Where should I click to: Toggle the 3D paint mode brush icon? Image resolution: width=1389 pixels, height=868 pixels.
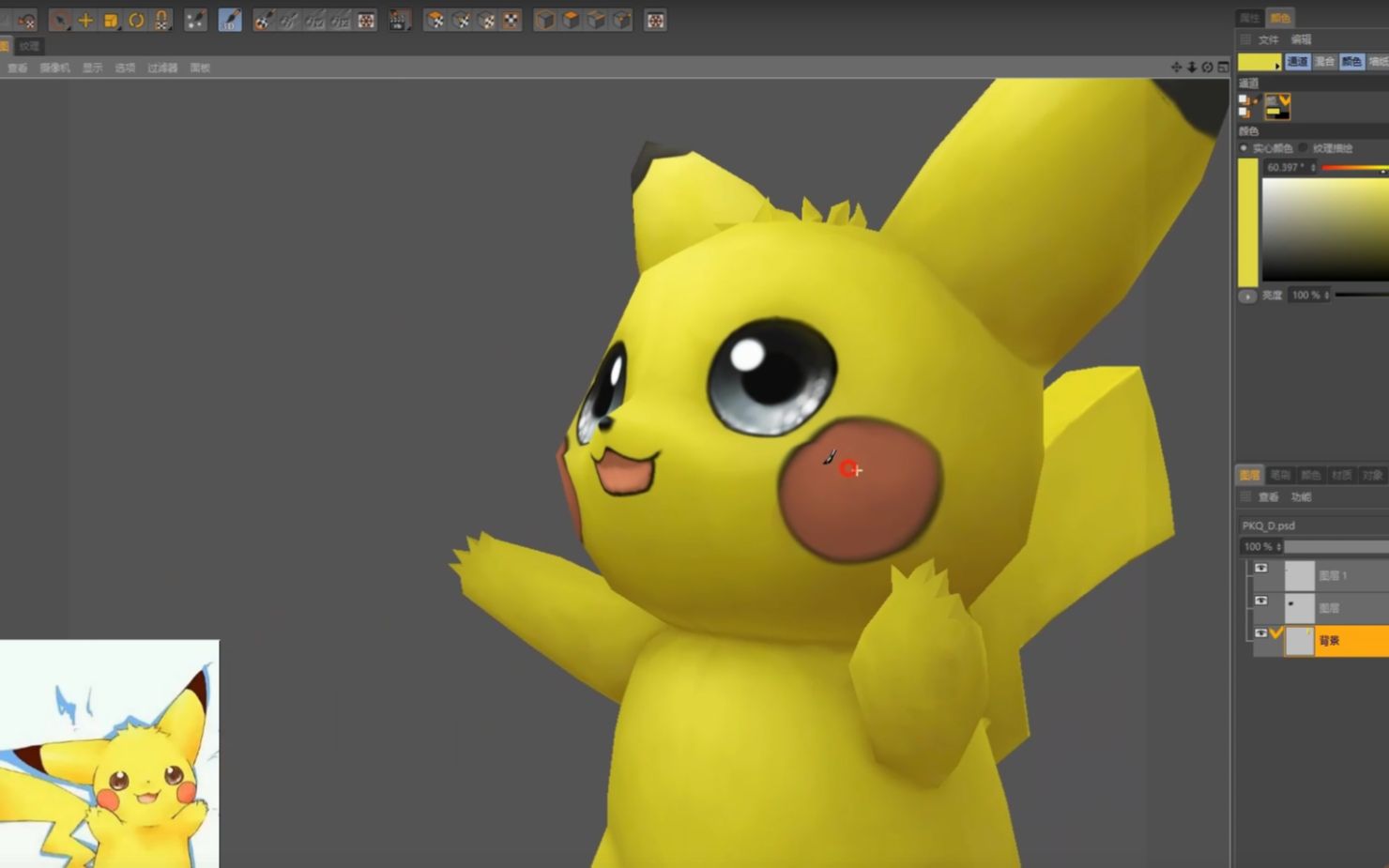(x=230, y=20)
